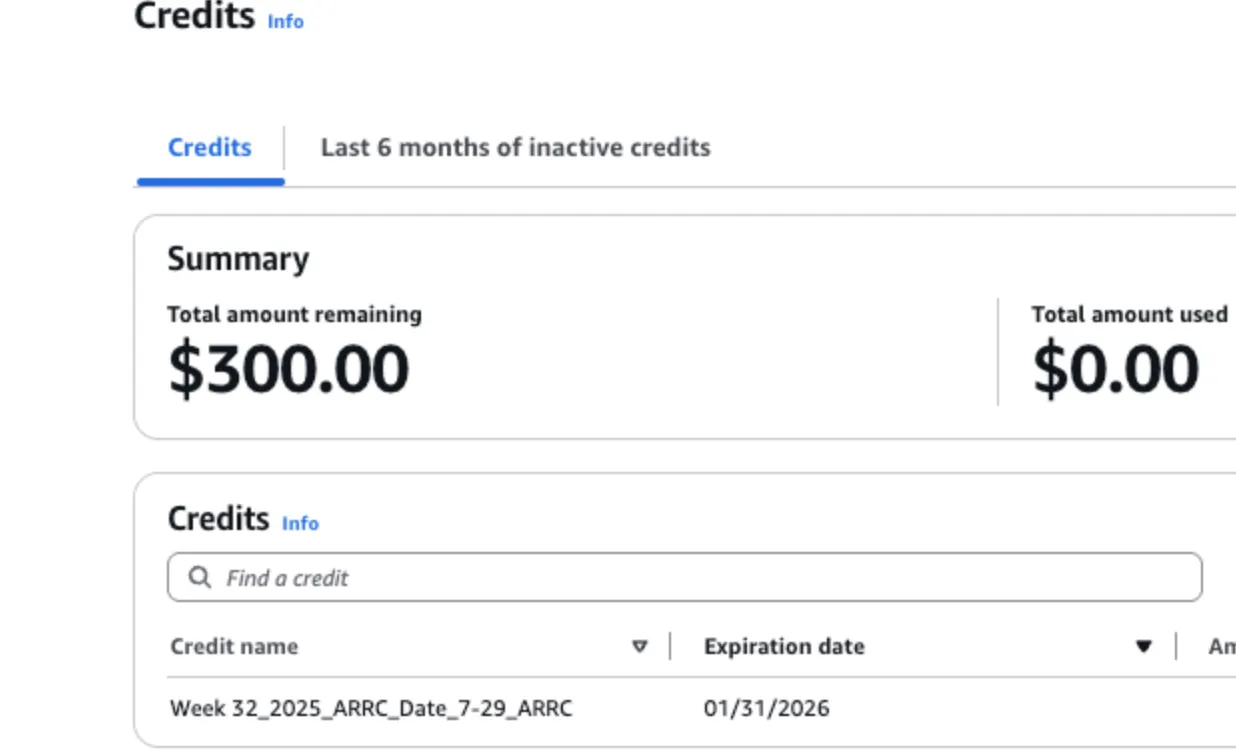Open the Credit name column sorting options
The height and width of the screenshot is (752, 1236).
click(639, 647)
